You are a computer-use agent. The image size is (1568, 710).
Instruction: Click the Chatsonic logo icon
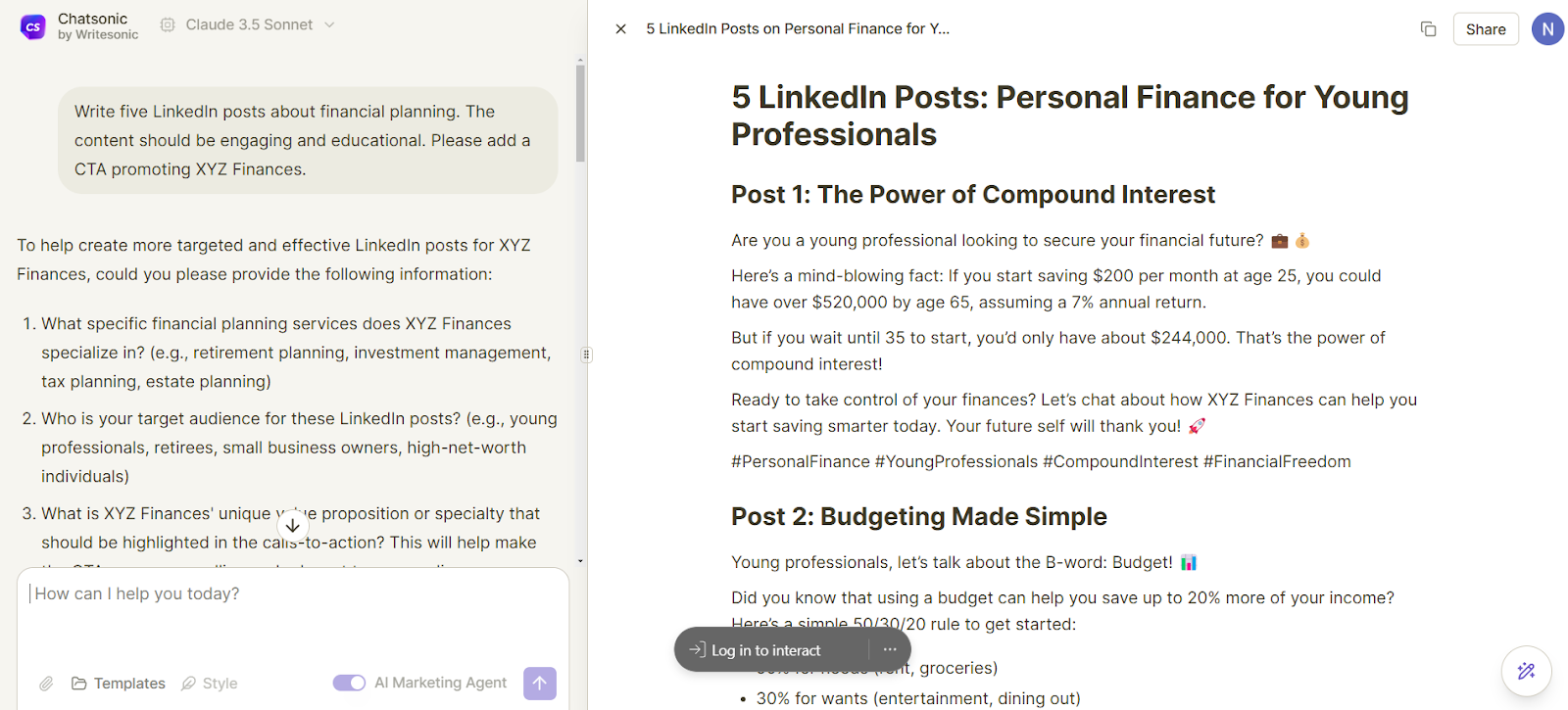(x=33, y=26)
